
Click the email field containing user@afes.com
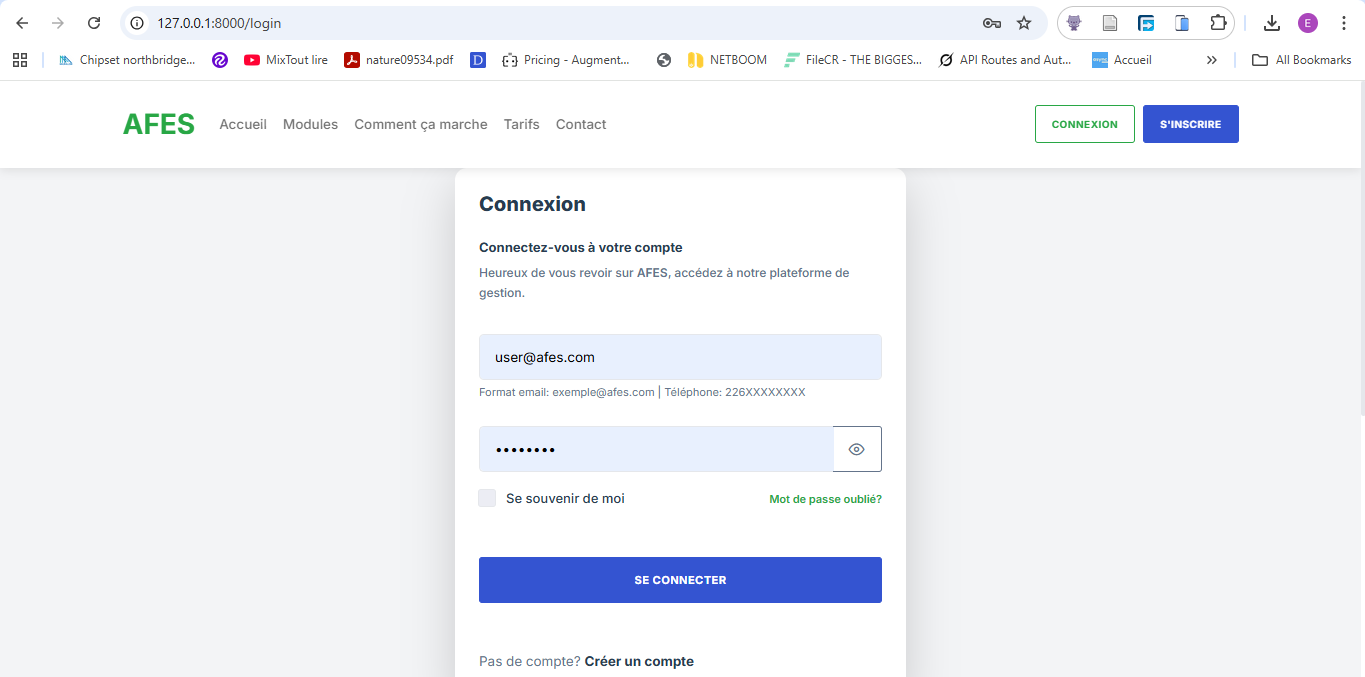coord(680,357)
